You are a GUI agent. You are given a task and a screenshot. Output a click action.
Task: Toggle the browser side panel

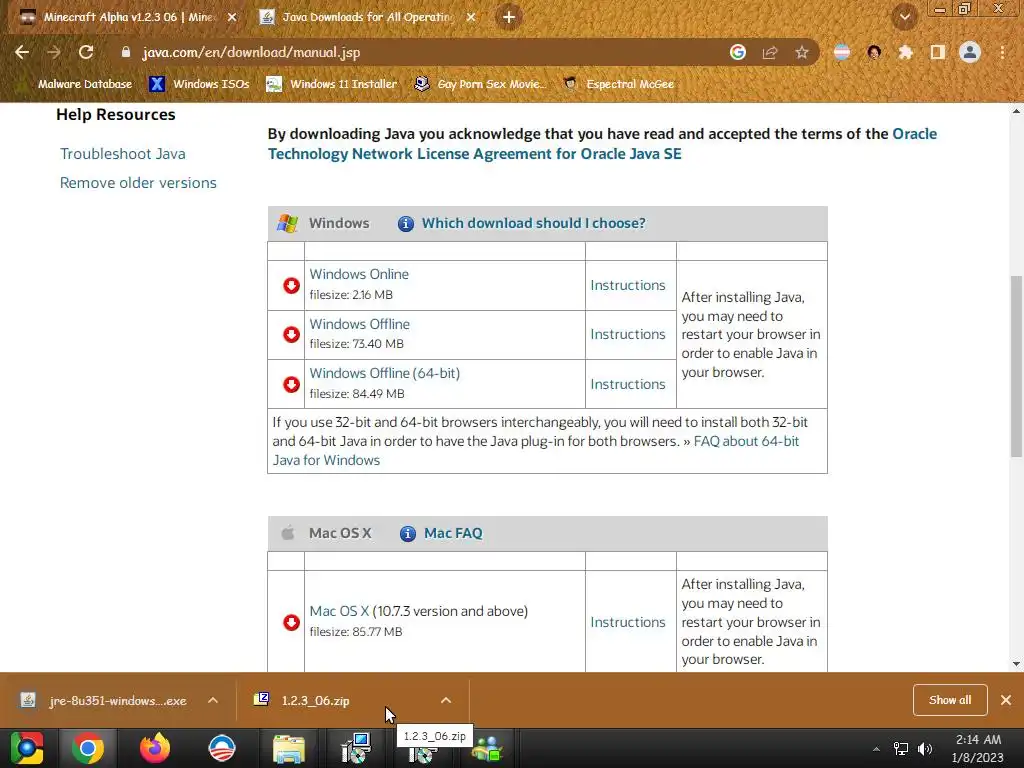(938, 52)
